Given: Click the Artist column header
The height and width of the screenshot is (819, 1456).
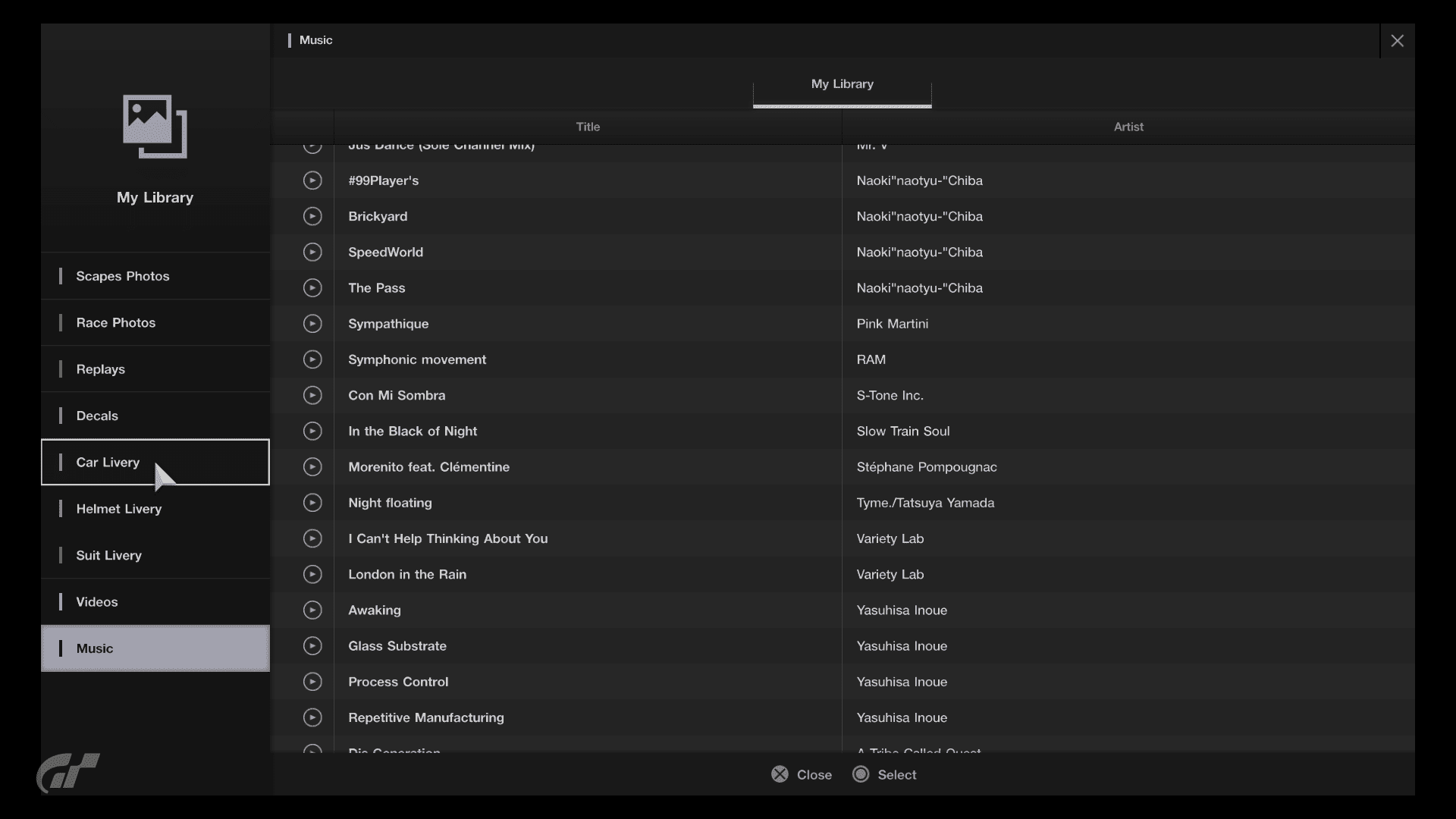Looking at the screenshot, I should pyautogui.click(x=1128, y=127).
